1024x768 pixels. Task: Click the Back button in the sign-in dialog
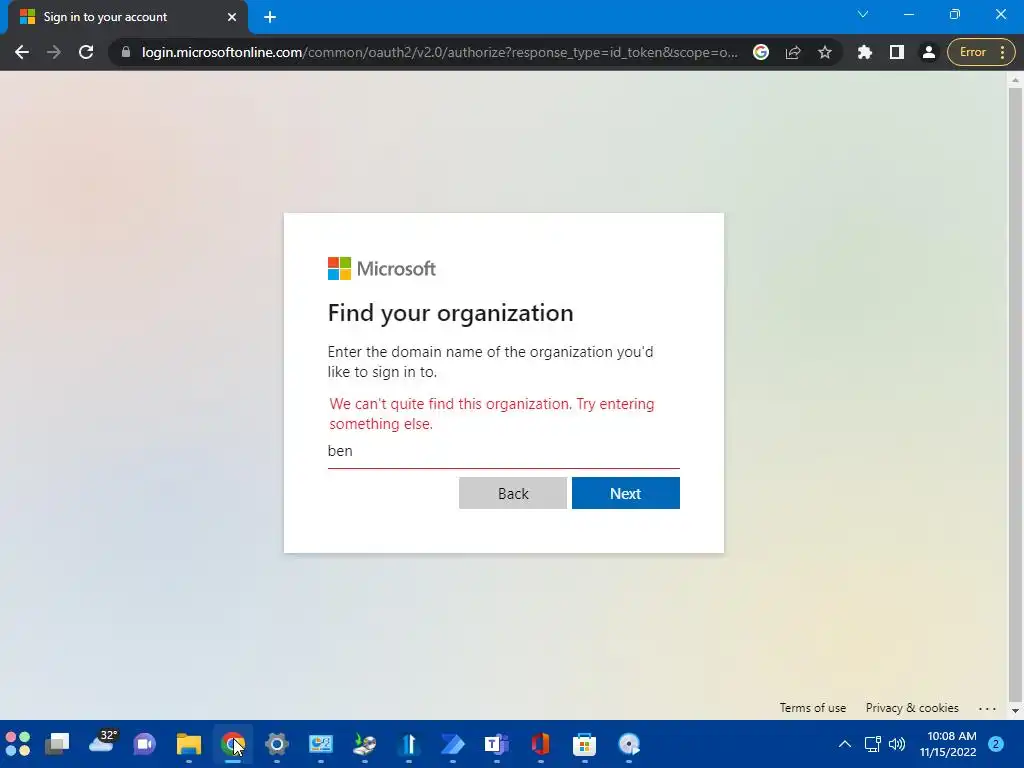[x=513, y=493]
